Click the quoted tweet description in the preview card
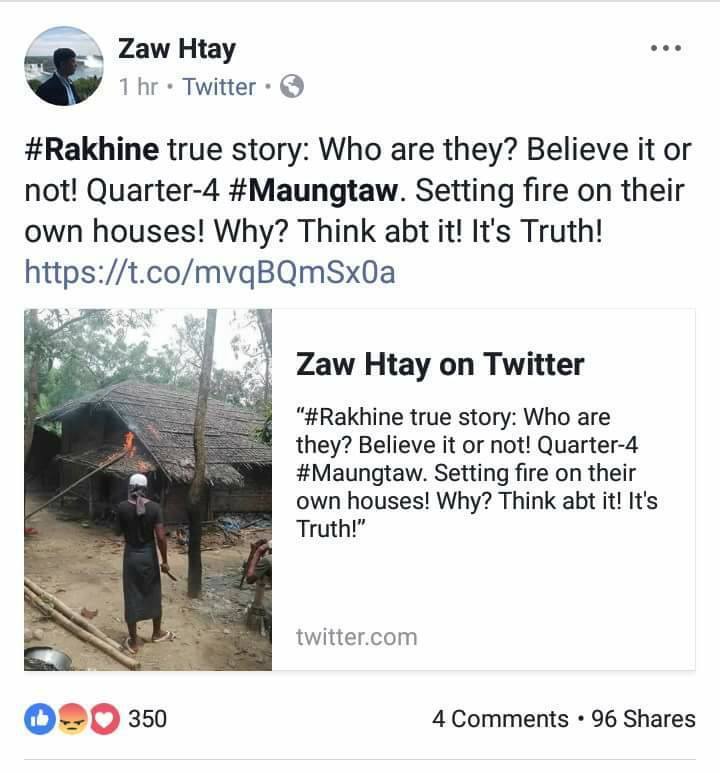 (x=476, y=472)
